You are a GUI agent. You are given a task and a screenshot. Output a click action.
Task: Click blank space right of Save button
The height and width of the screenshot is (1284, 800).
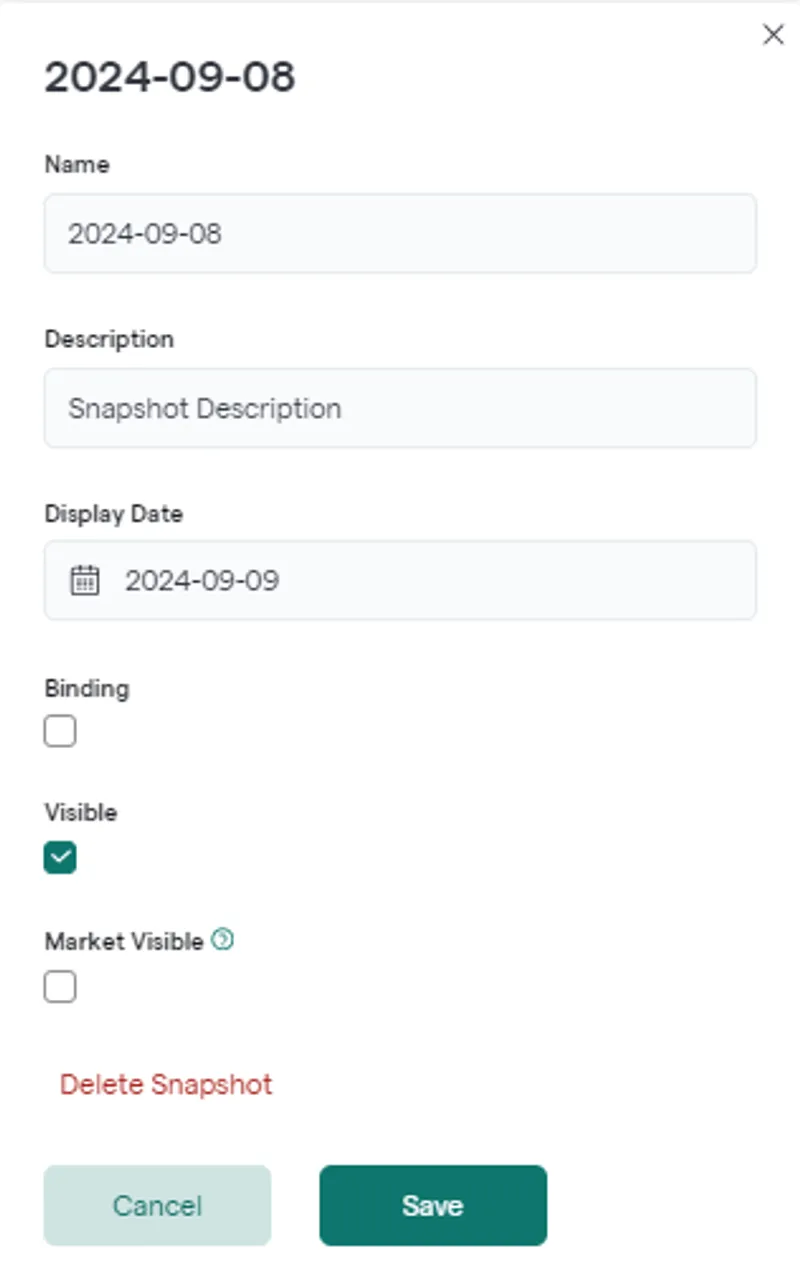coord(670,1205)
